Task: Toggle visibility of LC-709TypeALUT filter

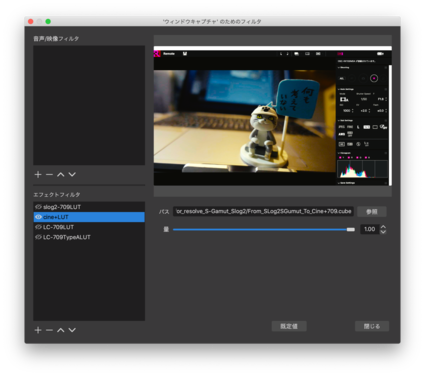Action: coord(38,237)
